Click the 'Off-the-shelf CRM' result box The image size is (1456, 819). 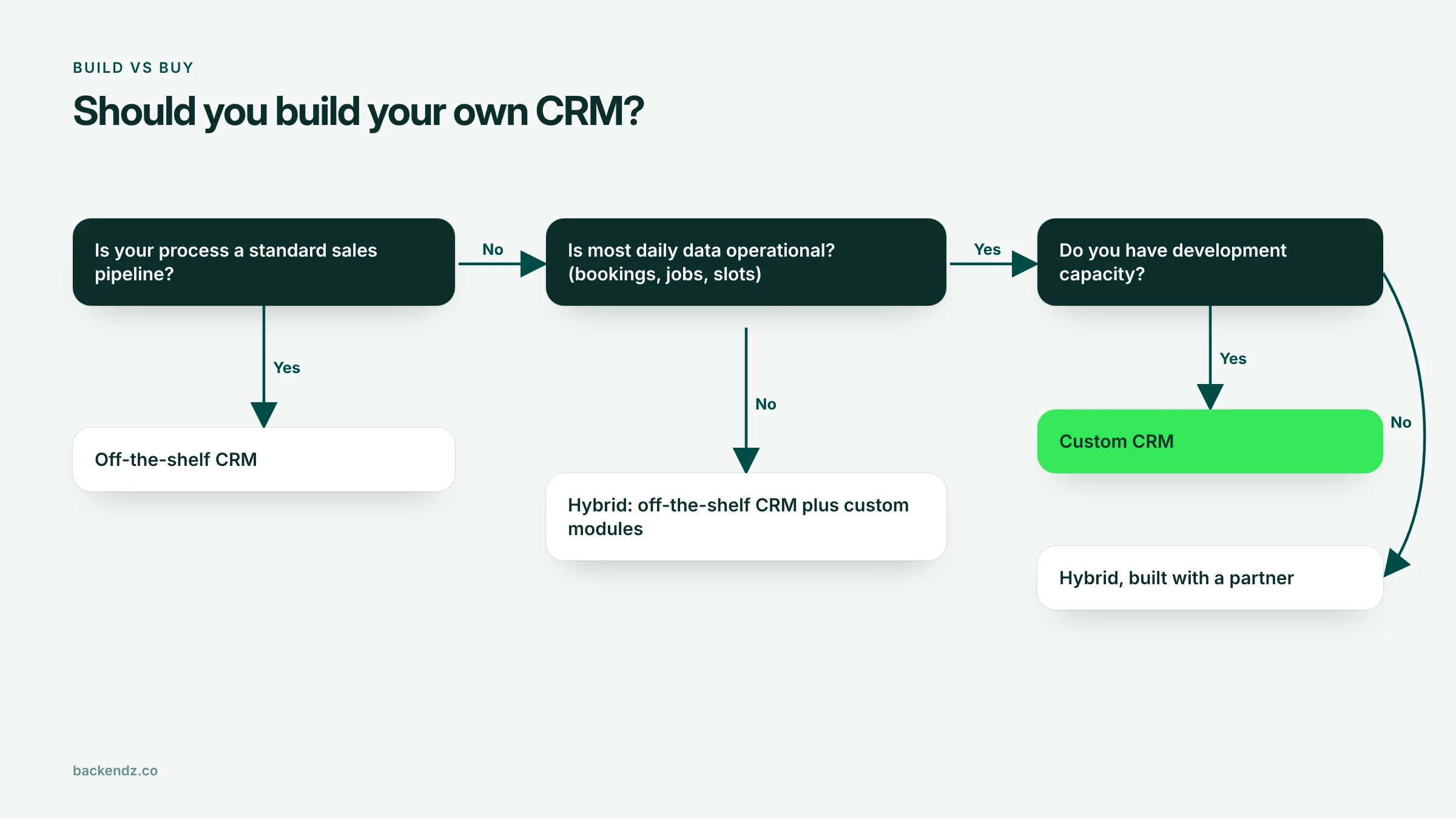click(264, 459)
